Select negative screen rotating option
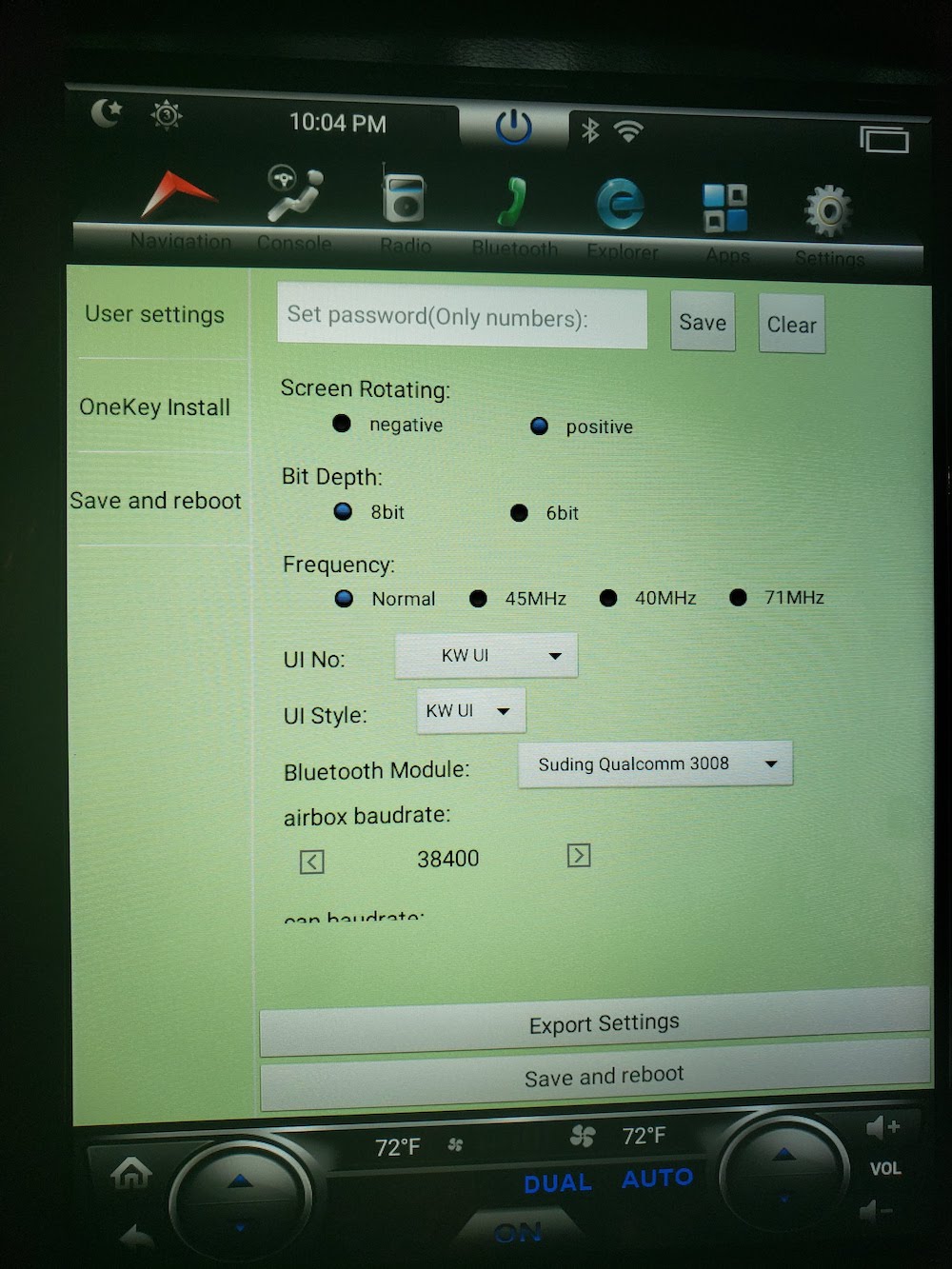Screen dimensions: 952x1269 [342, 423]
